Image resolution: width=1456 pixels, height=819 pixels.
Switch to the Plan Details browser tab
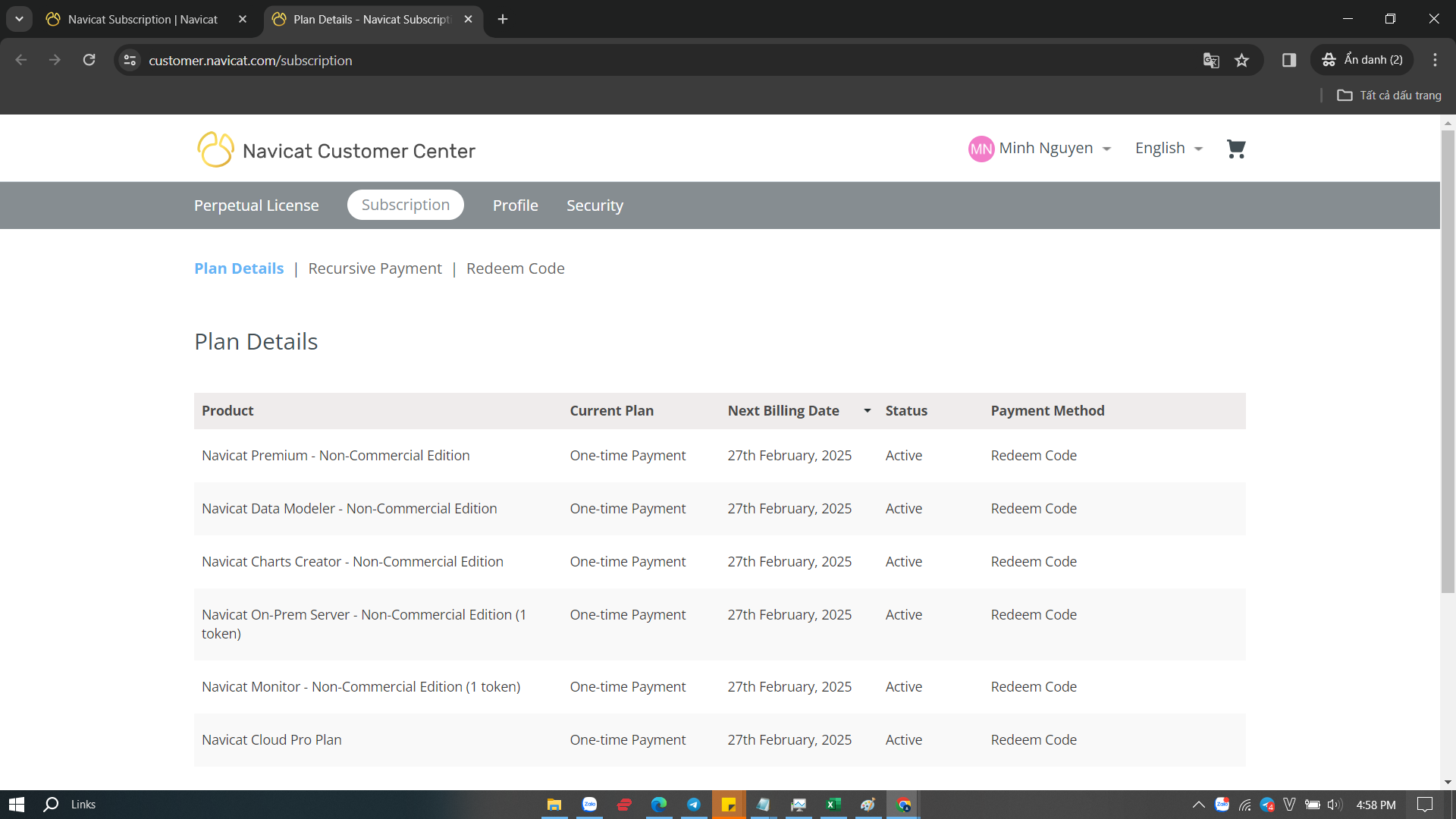tap(373, 19)
